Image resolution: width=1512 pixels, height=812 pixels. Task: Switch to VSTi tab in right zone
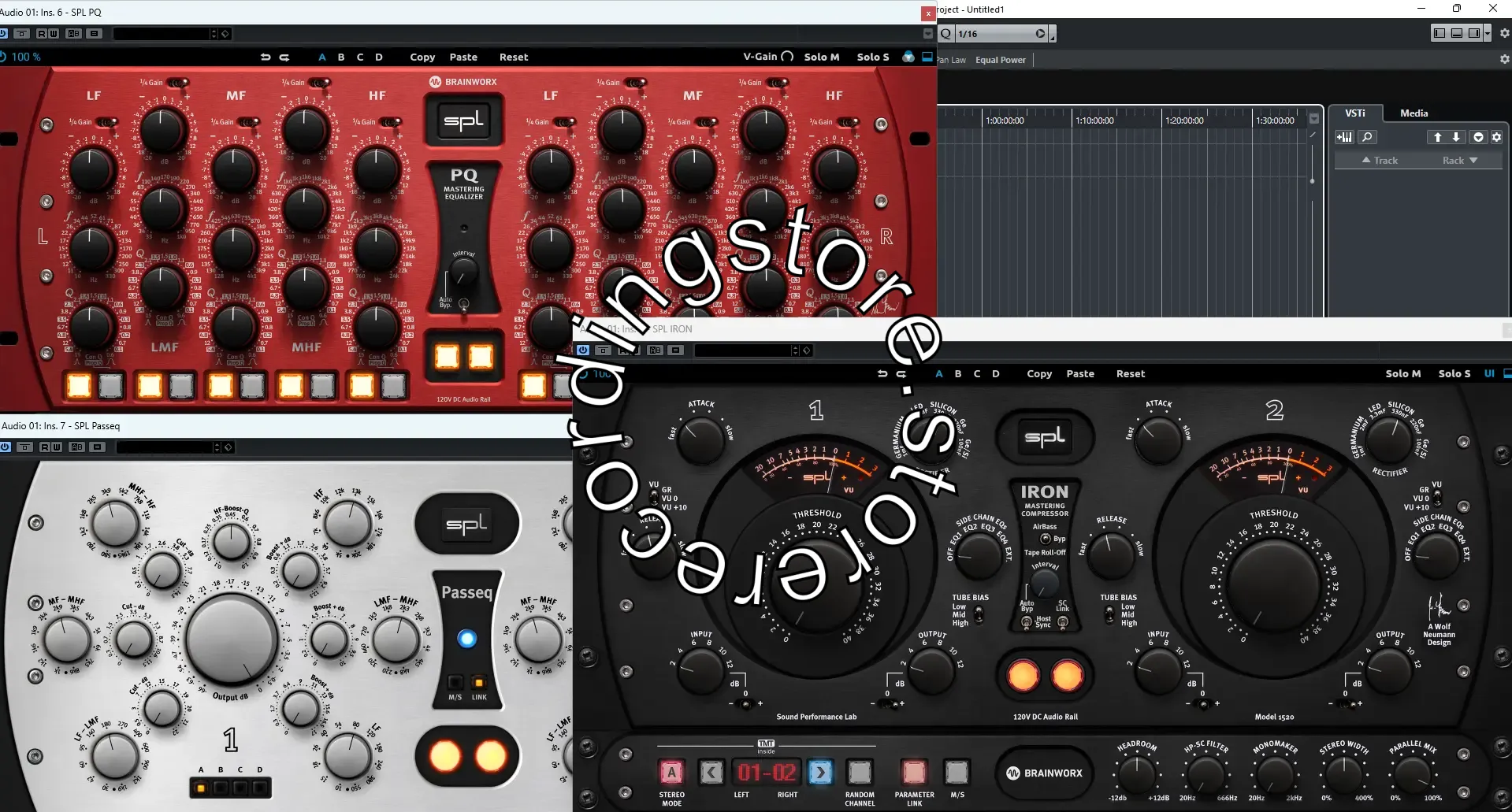point(1354,113)
